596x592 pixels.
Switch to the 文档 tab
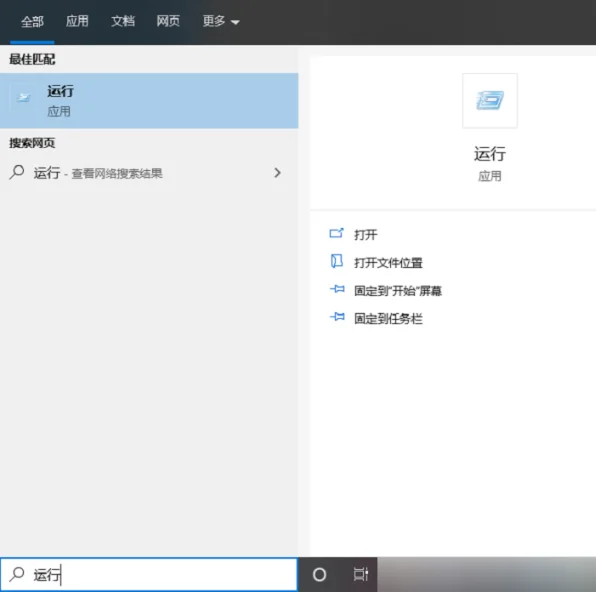coord(123,21)
